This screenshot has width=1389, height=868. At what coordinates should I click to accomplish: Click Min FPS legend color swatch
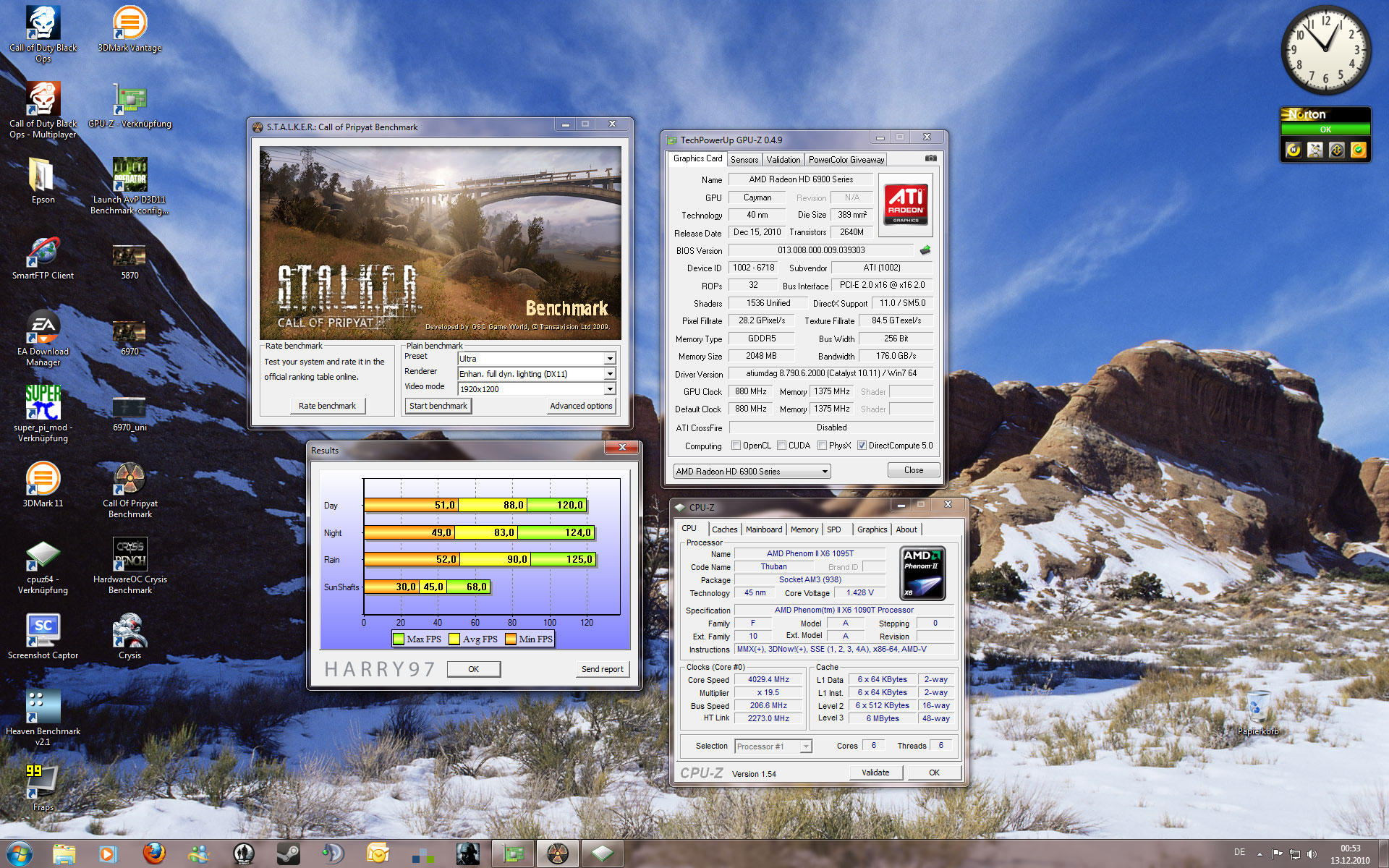(511, 639)
